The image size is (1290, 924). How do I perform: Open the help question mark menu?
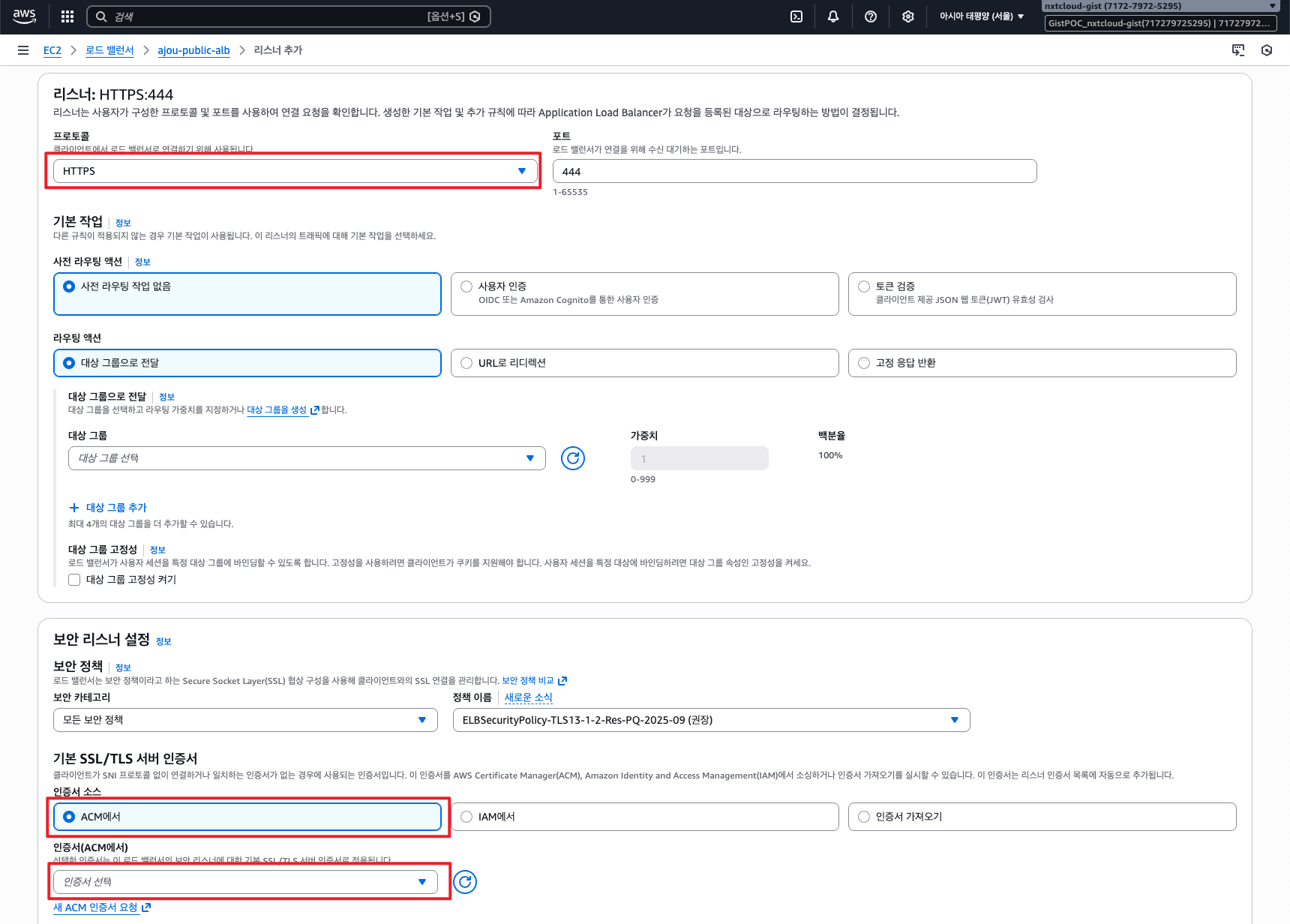click(871, 16)
